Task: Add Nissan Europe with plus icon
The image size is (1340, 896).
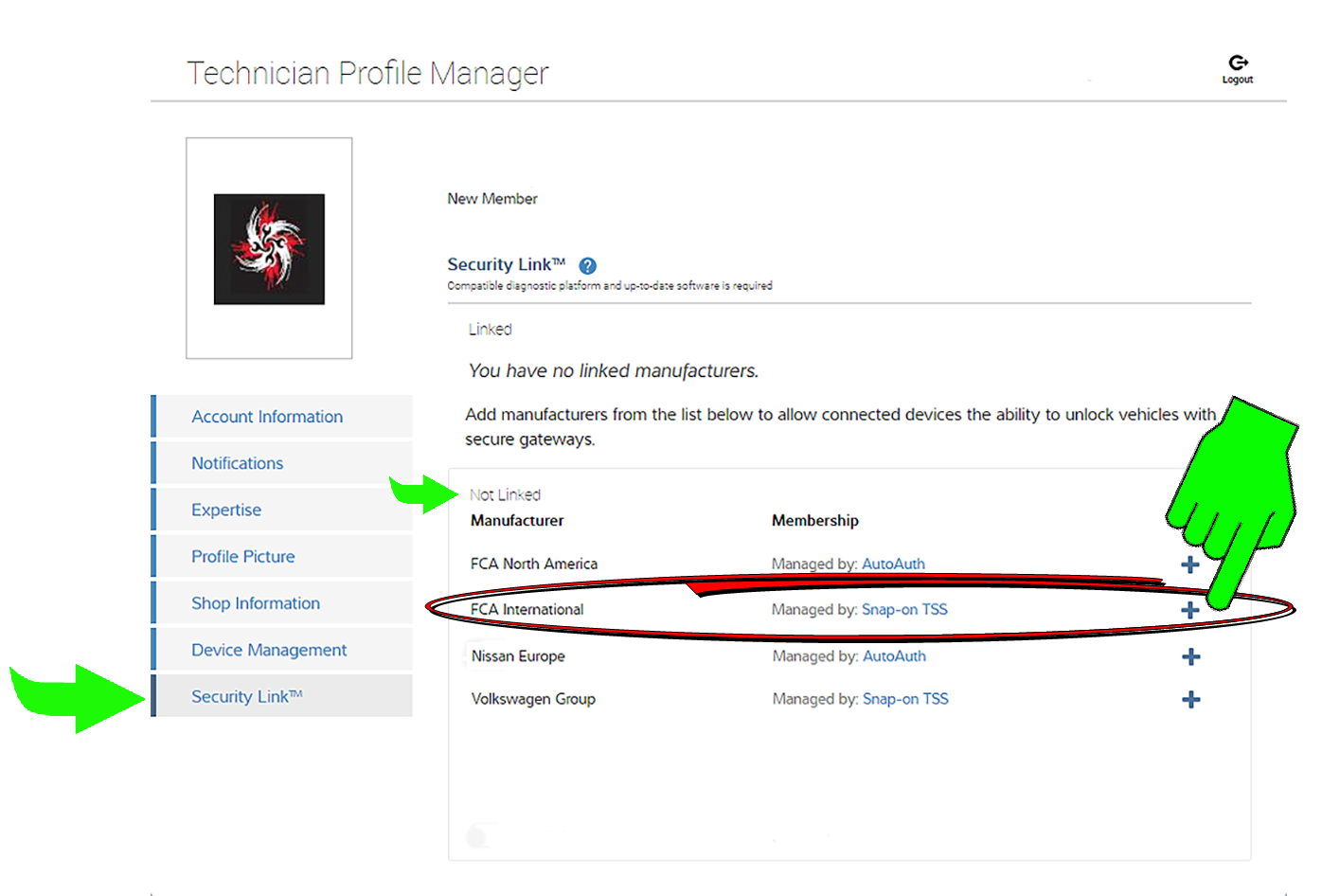Action: tap(1190, 656)
